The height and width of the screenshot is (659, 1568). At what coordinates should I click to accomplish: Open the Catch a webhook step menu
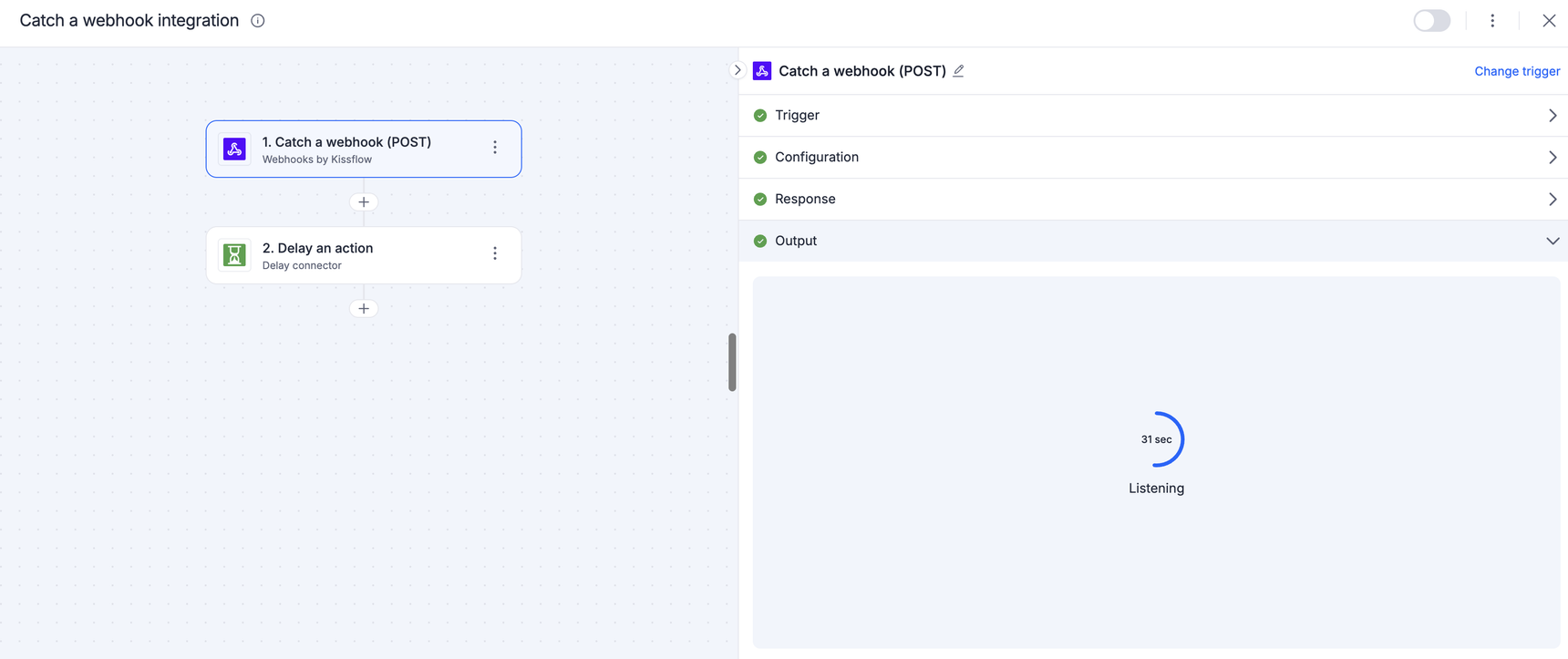pos(495,148)
